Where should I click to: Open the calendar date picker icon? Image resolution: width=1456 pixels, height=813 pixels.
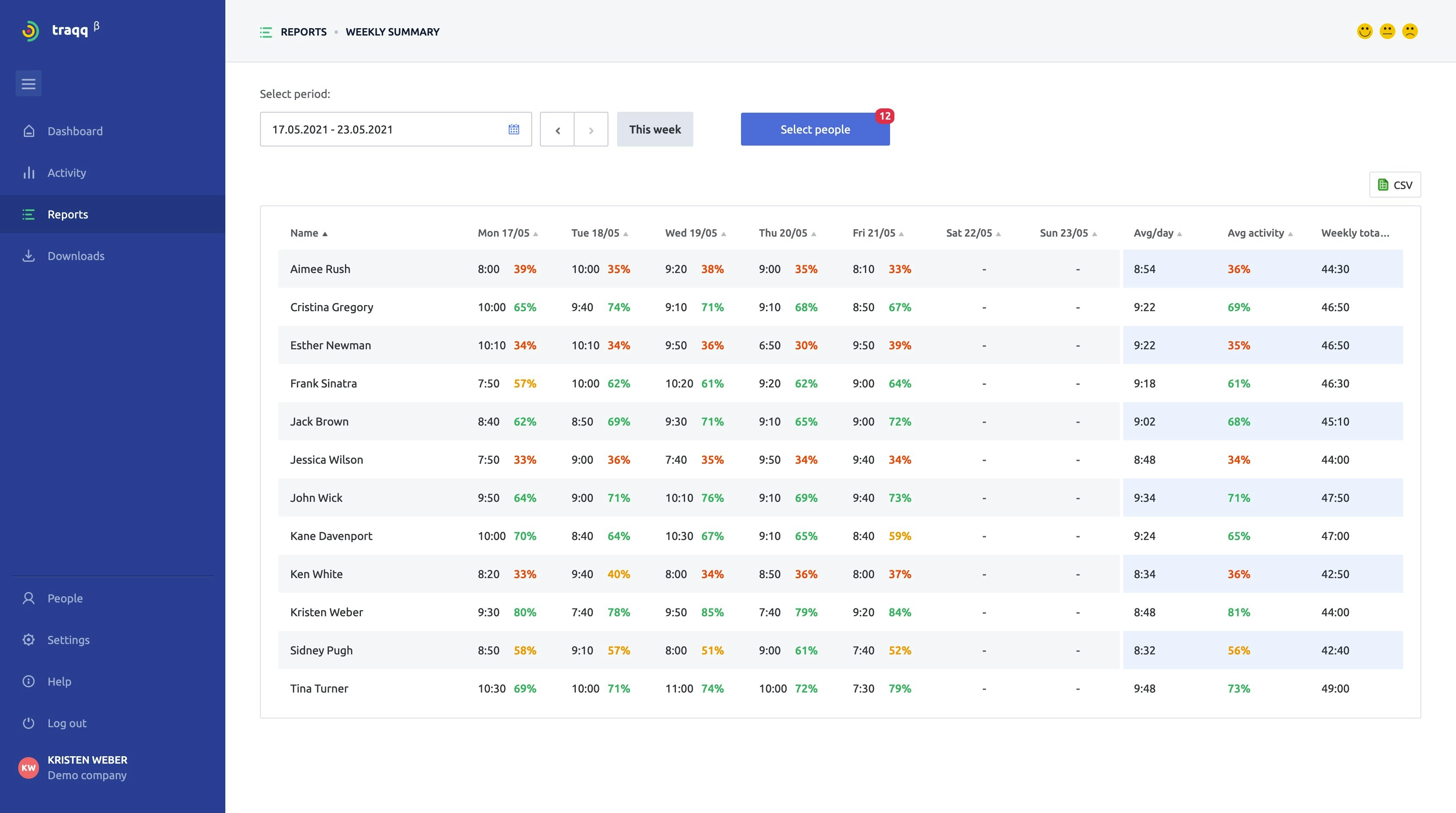(x=513, y=130)
